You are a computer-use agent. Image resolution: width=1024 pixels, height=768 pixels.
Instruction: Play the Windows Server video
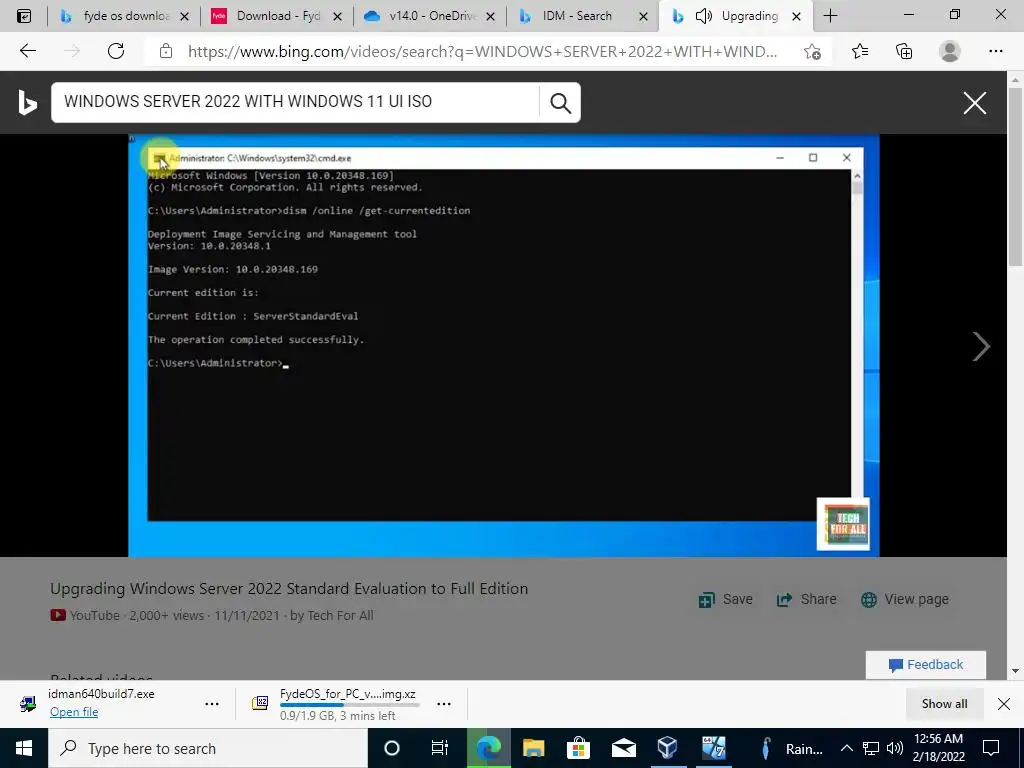pos(504,345)
